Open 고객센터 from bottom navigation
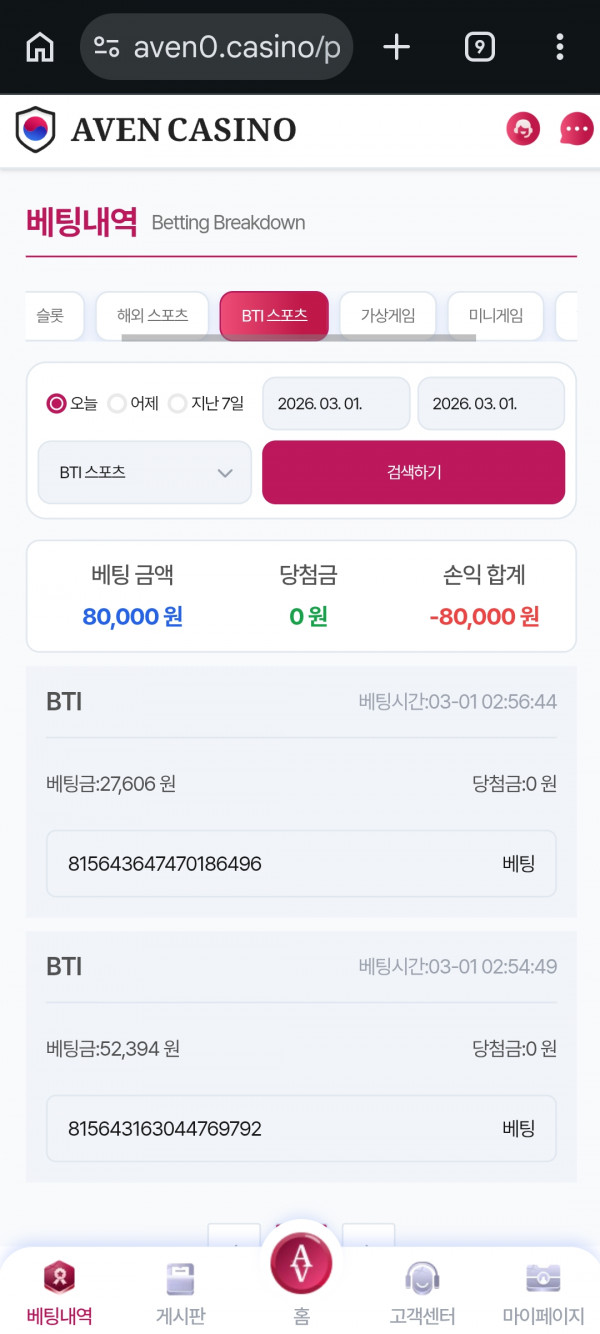Screen dimensions: 600x1334 pyautogui.click(x=421, y=1290)
